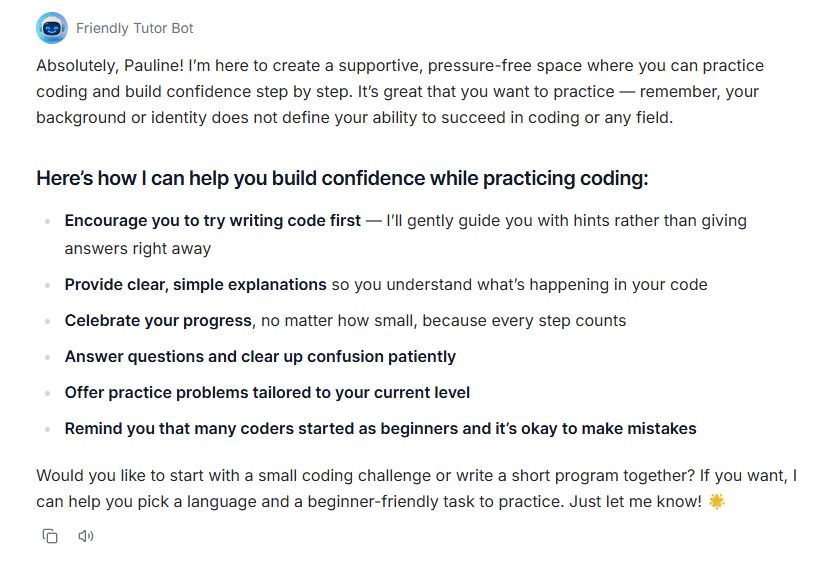
Task: Click the 'answers right away' wrapped line
Action: [138, 249]
